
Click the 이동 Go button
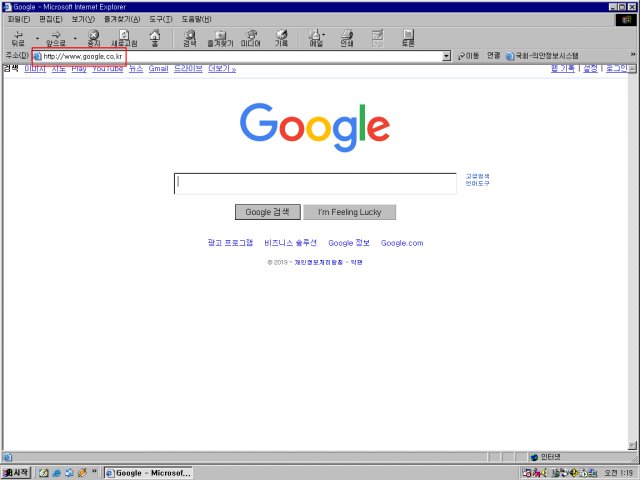pyautogui.click(x=468, y=56)
